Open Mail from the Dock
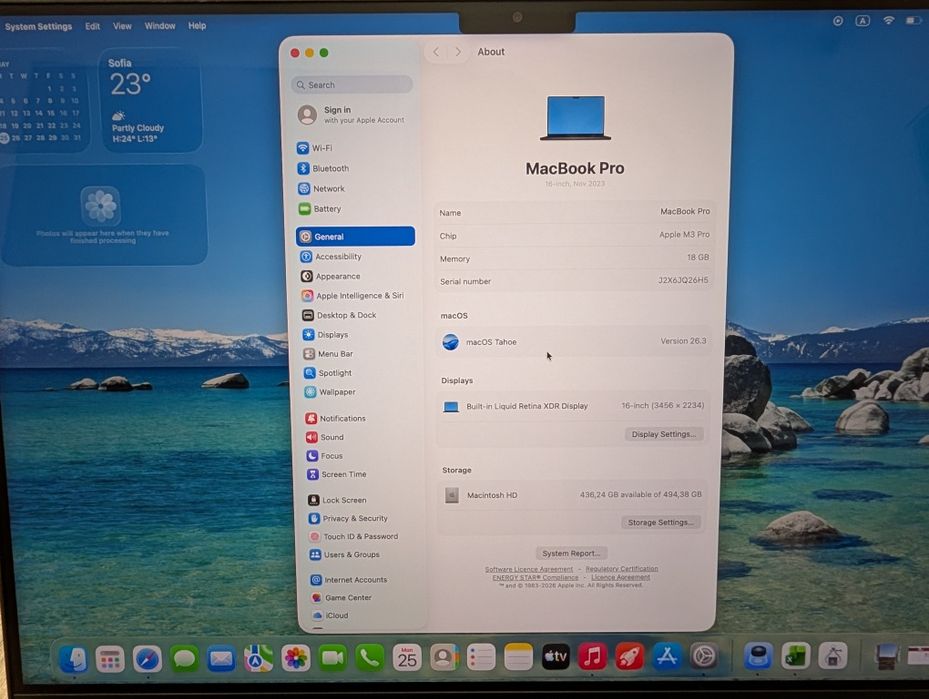The height and width of the screenshot is (699, 929). (221, 659)
